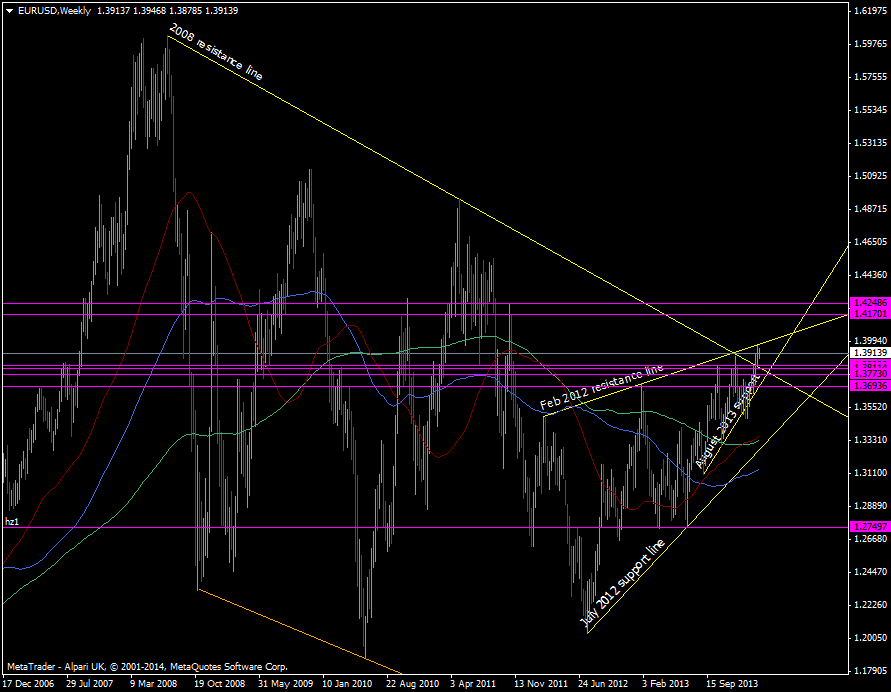The height and width of the screenshot is (692, 891).
Task: Select the 'hz1' horizontal line label
Action: (12, 521)
